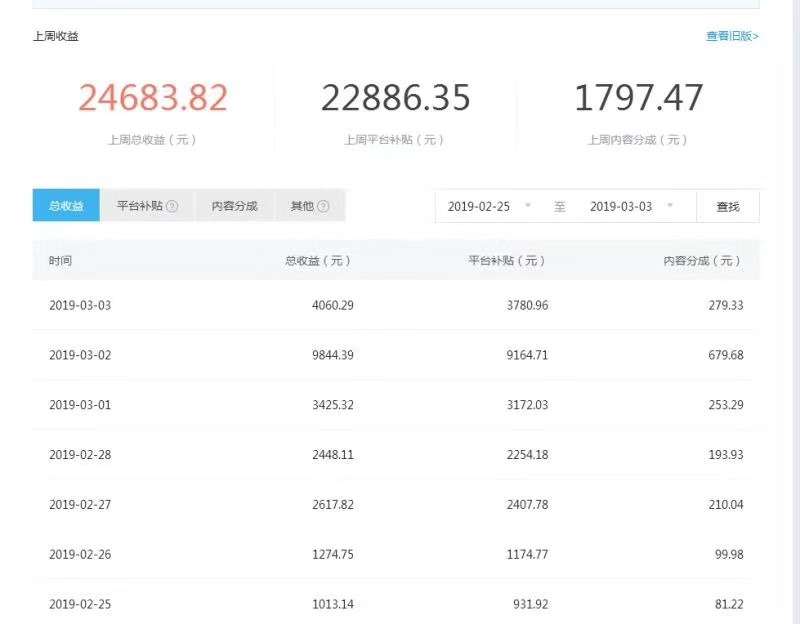Viewport: 800px width, 624px height.
Task: Open the 其他 tab
Action: coord(310,206)
